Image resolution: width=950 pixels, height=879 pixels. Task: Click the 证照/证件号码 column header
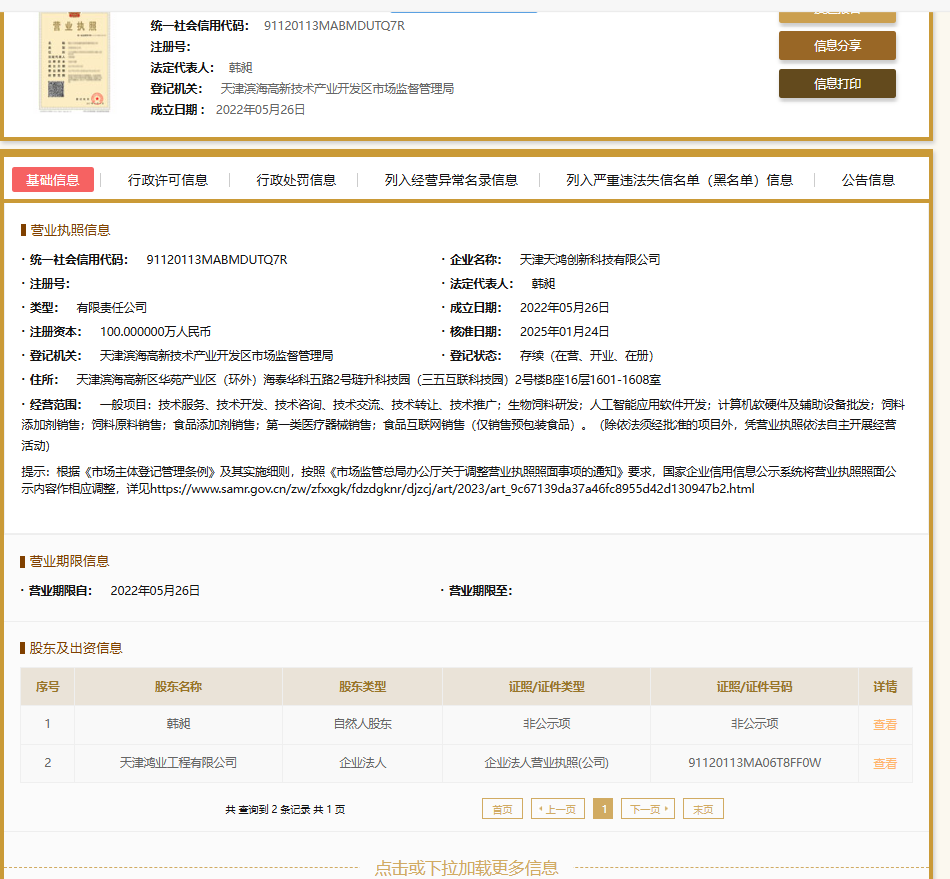click(x=754, y=686)
